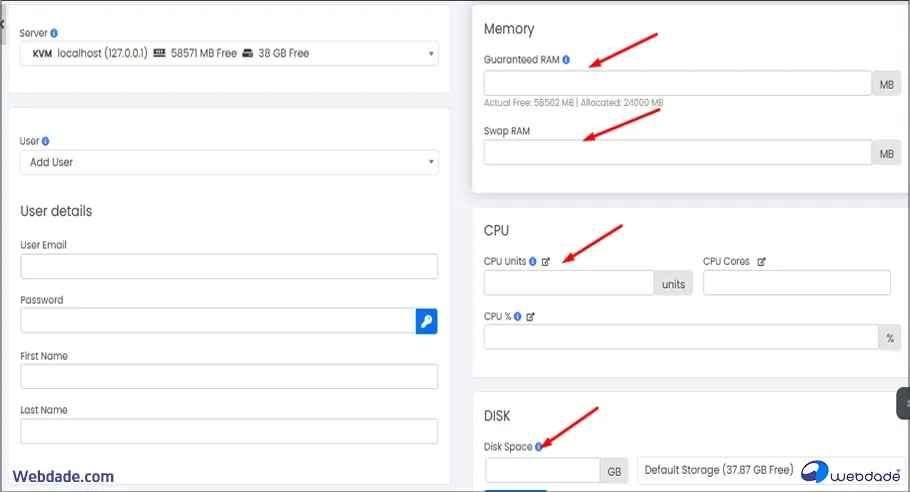Screen dimensions: 910x492
Task: Click the Disk Space info icon
Action: [x=539, y=447]
